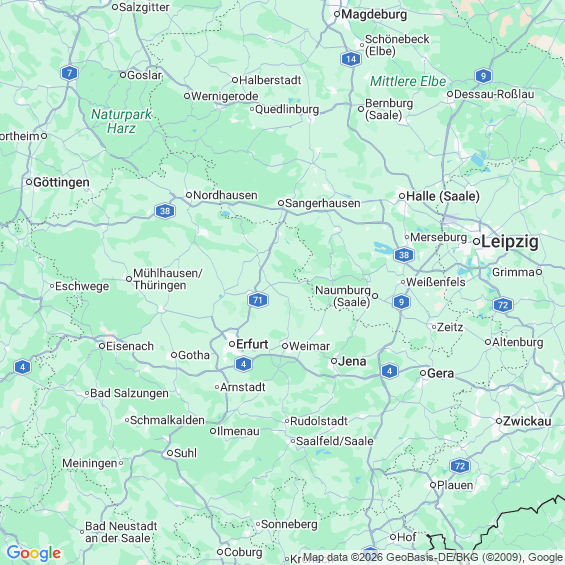Click the Jena city marker
This screenshot has width=565, height=565.
[x=334, y=361]
